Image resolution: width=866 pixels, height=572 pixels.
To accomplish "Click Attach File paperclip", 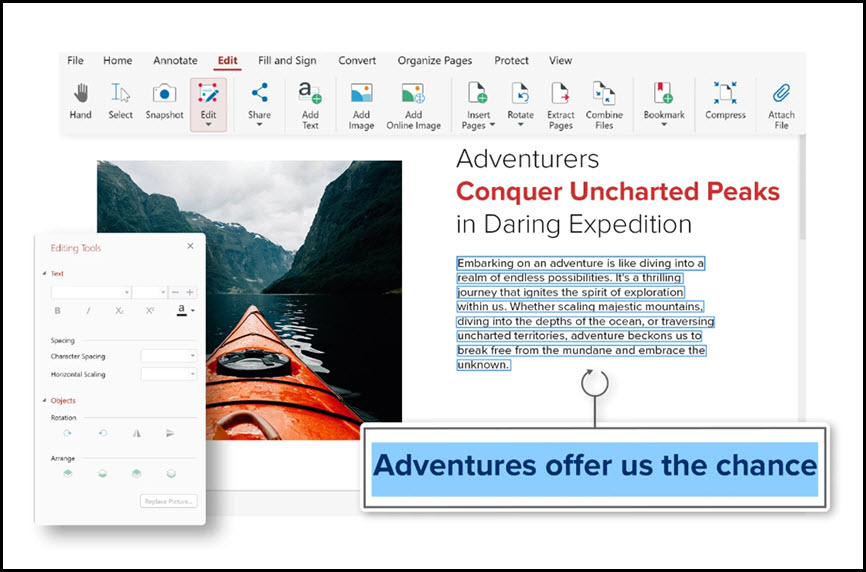I will [781, 93].
